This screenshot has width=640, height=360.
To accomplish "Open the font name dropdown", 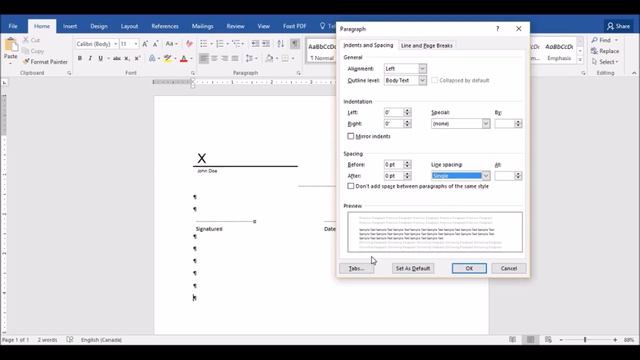I will [116, 44].
